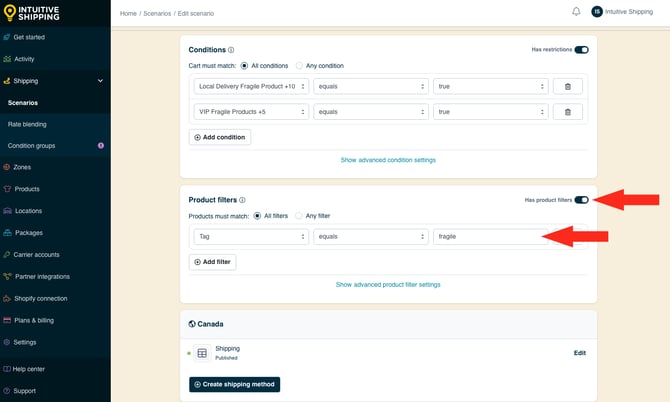Open the Tag filter type dropdown
This screenshot has width=670, height=402.
(x=251, y=237)
